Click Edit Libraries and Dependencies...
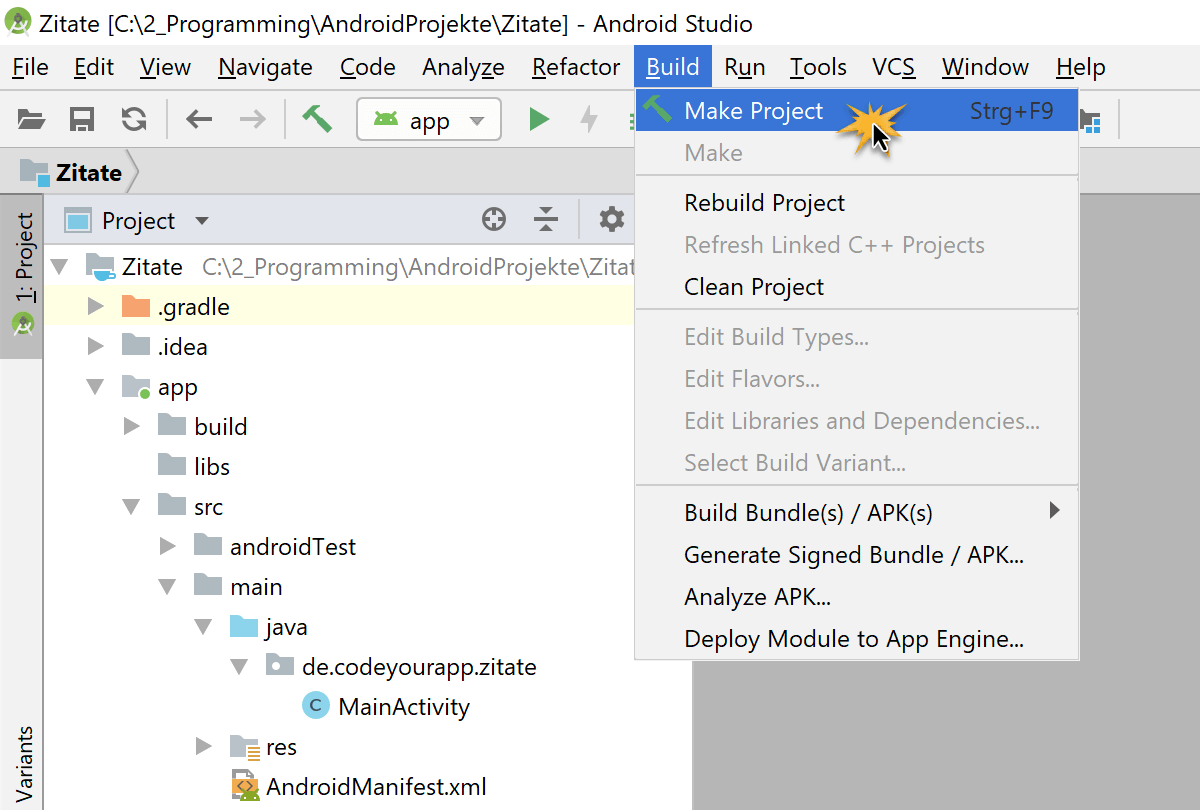 click(857, 421)
